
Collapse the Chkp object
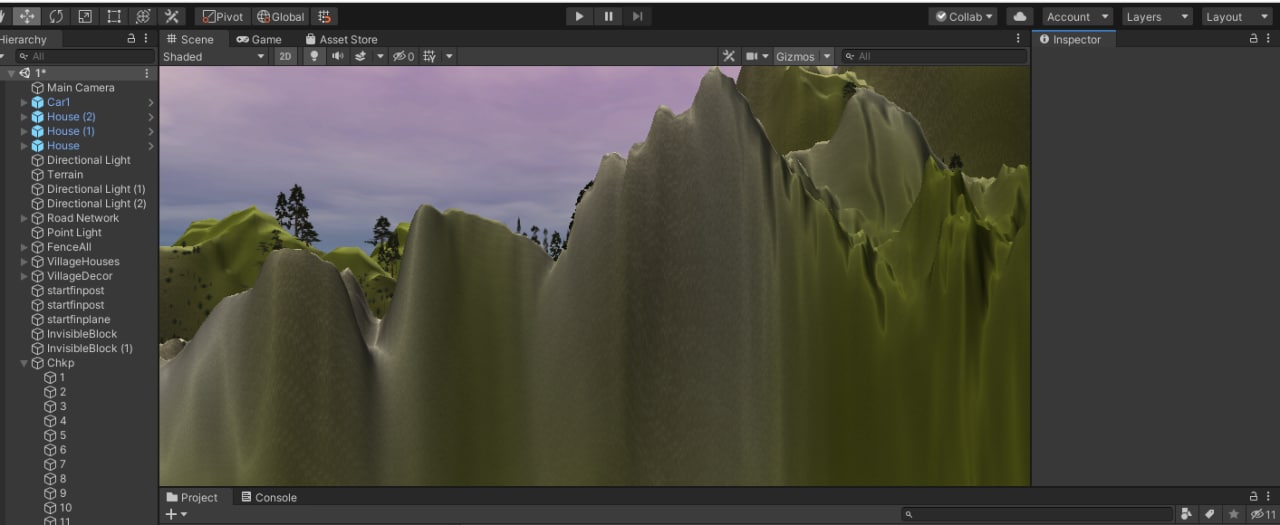[x=25, y=363]
